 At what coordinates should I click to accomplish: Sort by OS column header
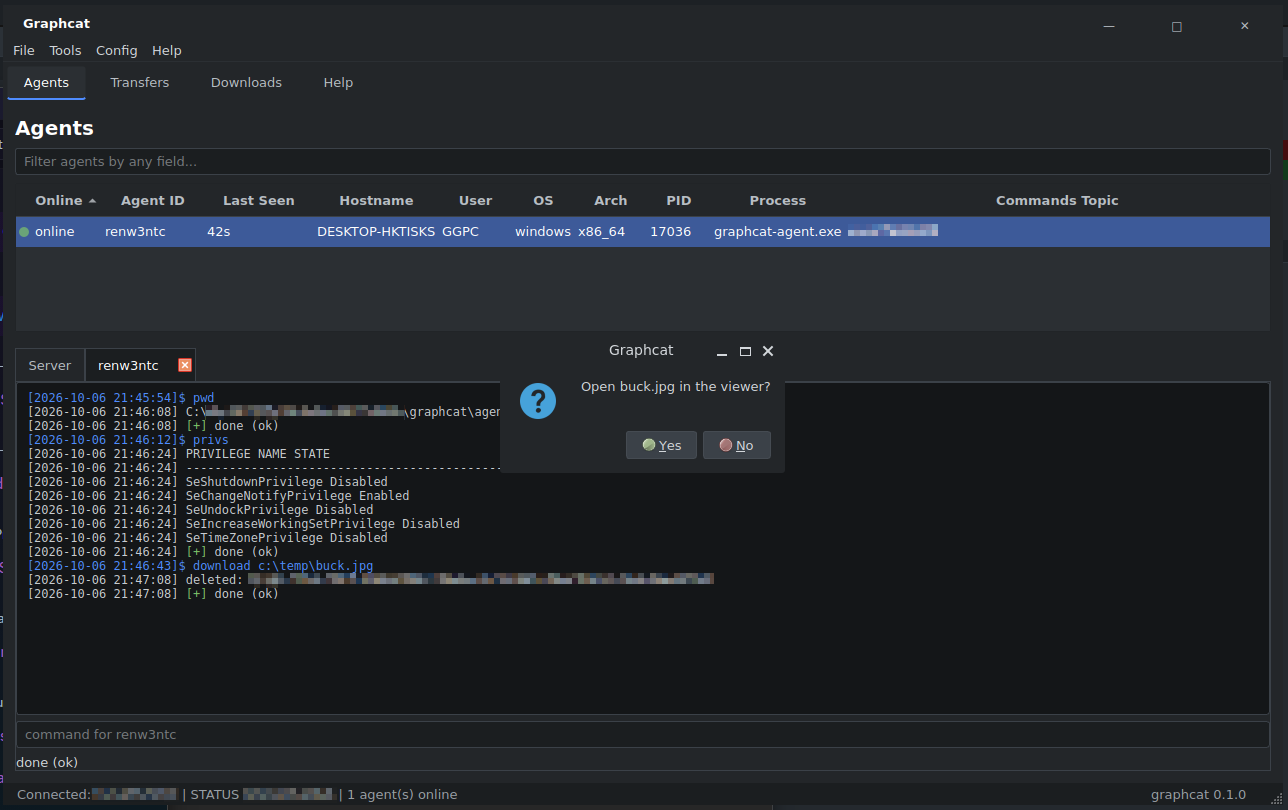(x=543, y=201)
